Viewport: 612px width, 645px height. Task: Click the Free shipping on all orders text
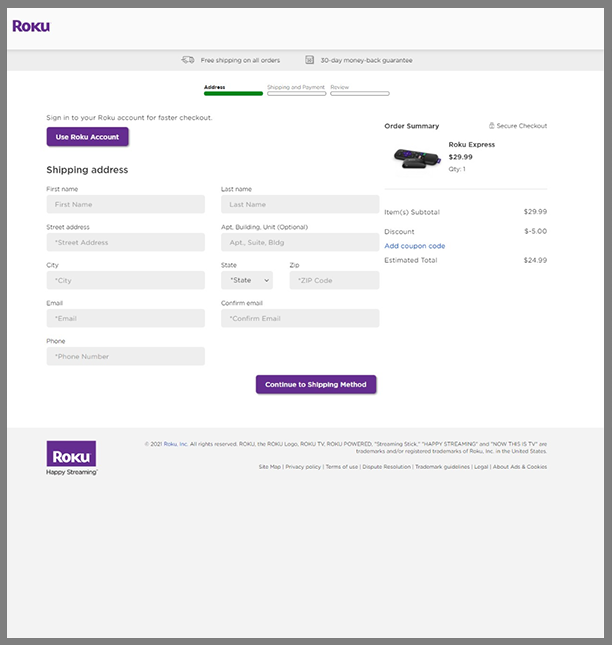pos(240,60)
